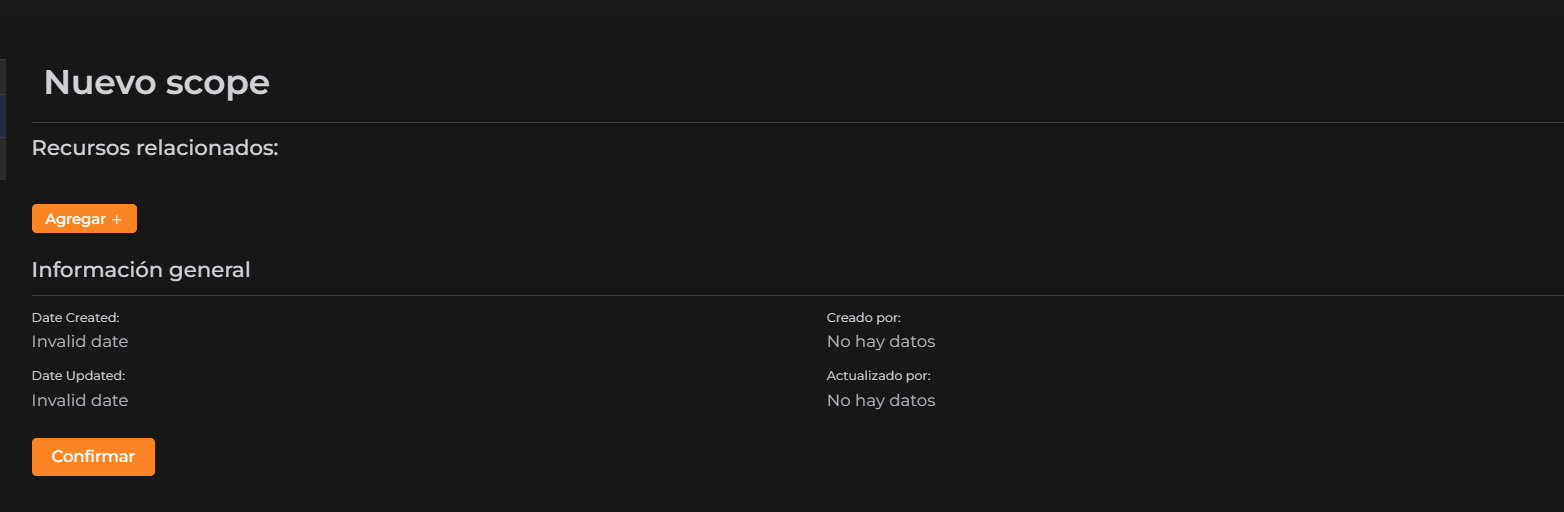Image resolution: width=1564 pixels, height=512 pixels.
Task: Select the highlighted blue sidebar item at left edge
Action: pyautogui.click(x=3, y=115)
